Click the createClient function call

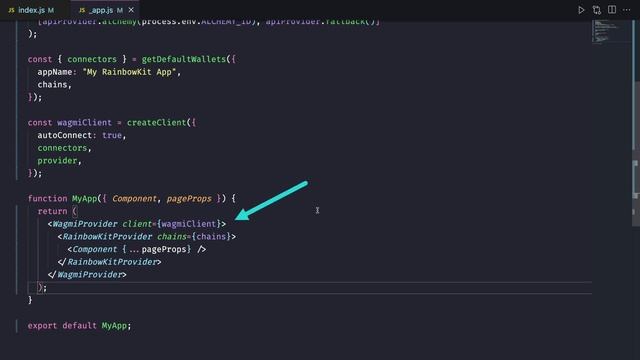156,122
